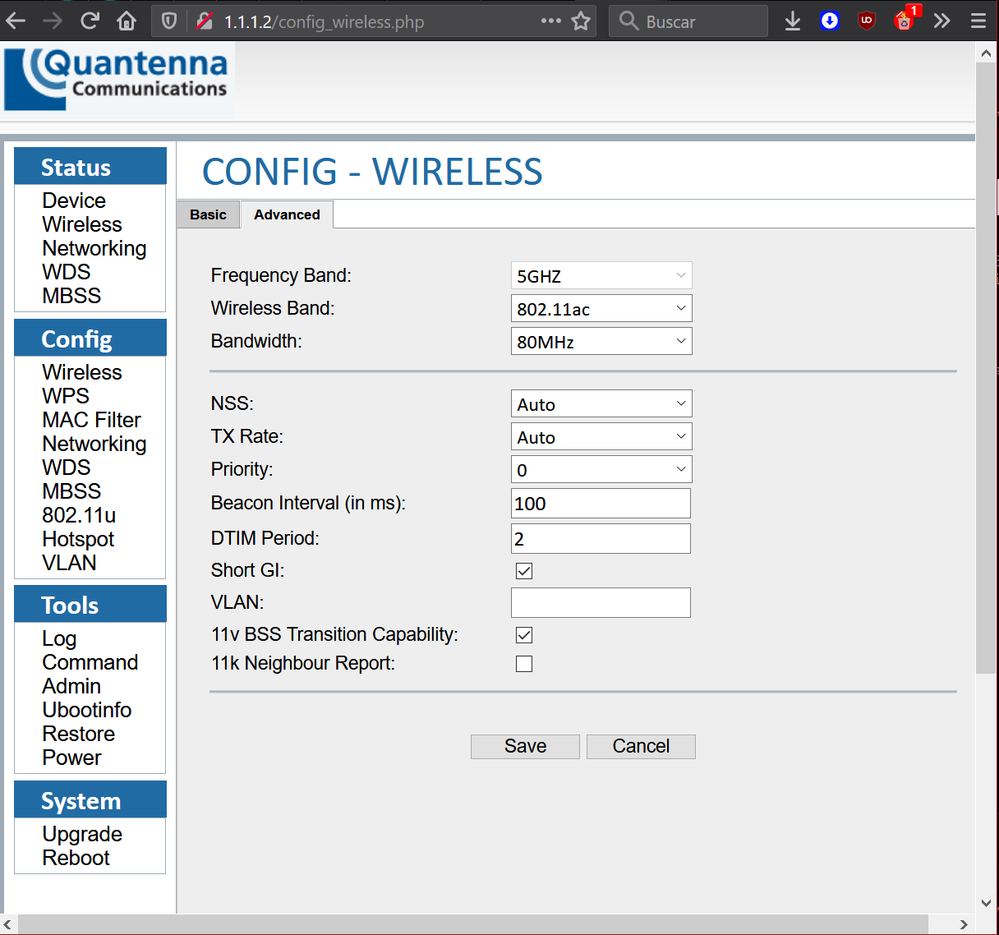Image resolution: width=999 pixels, height=935 pixels.
Task: Save the wireless configuration
Action: (524, 746)
